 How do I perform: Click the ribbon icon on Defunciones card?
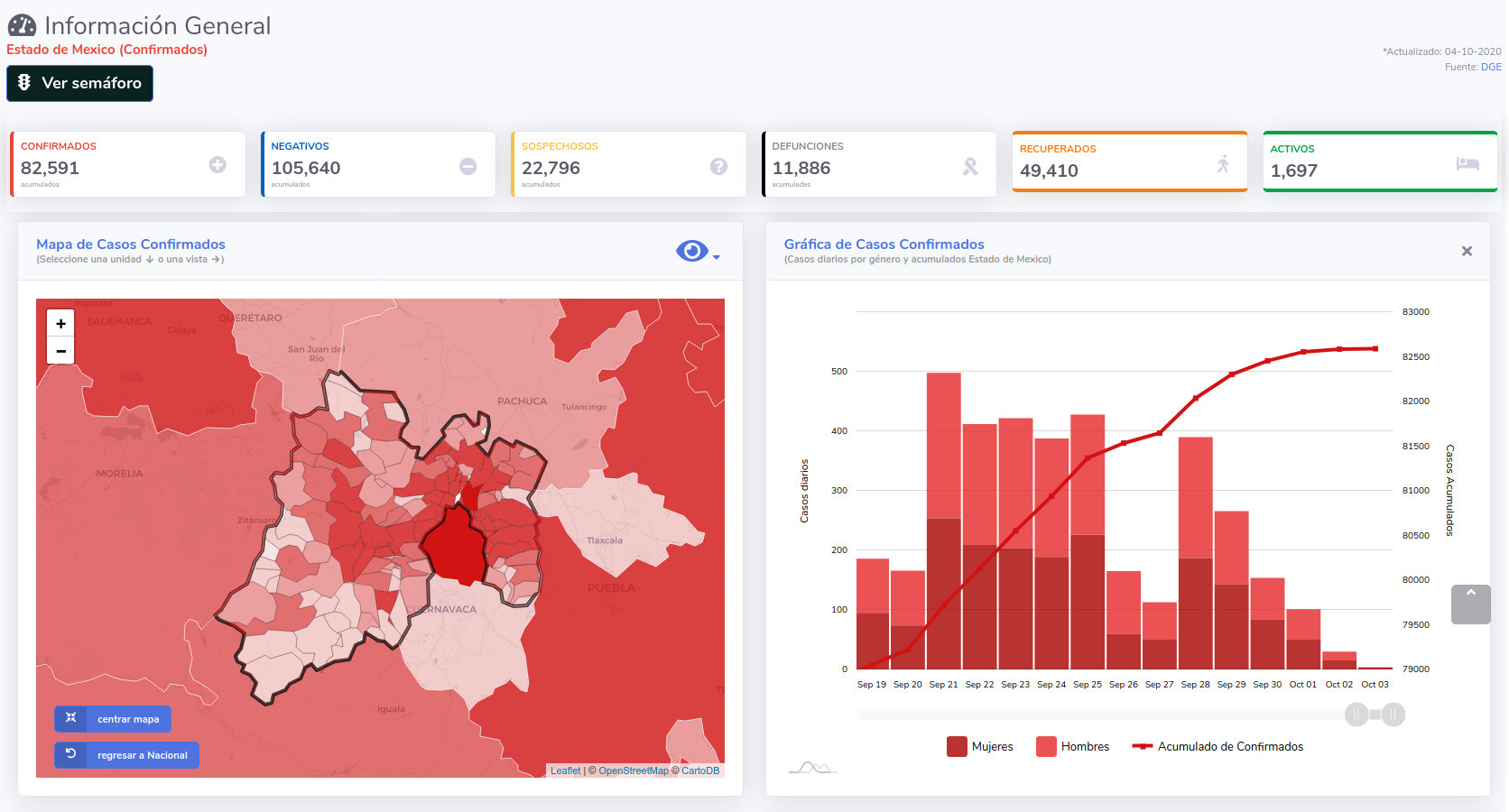970,166
